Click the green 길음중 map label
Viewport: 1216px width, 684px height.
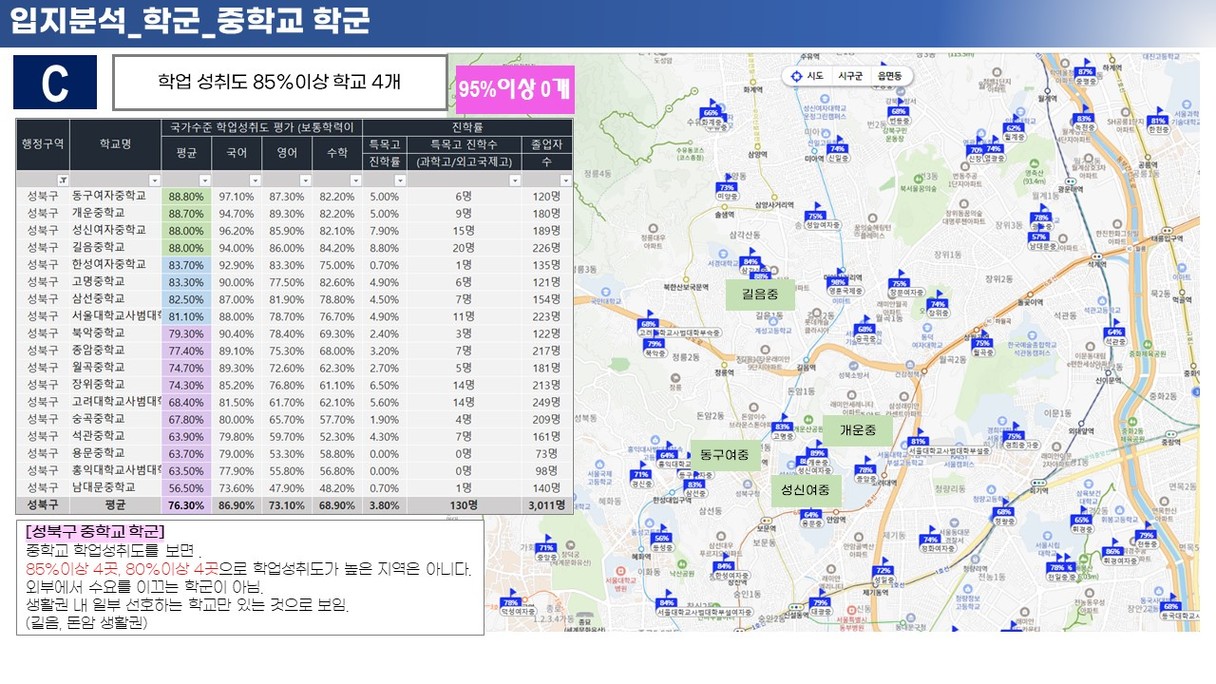[x=760, y=295]
